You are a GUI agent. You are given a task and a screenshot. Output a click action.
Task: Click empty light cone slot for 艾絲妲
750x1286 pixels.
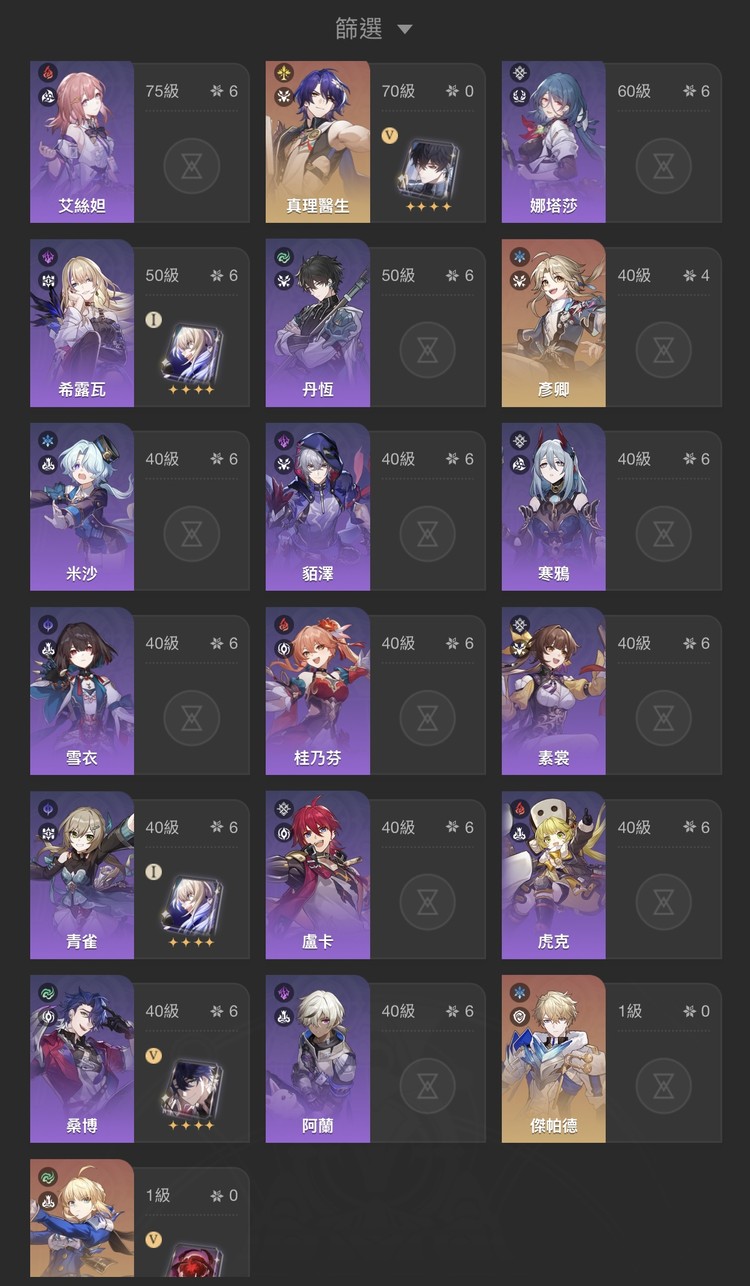click(192, 166)
